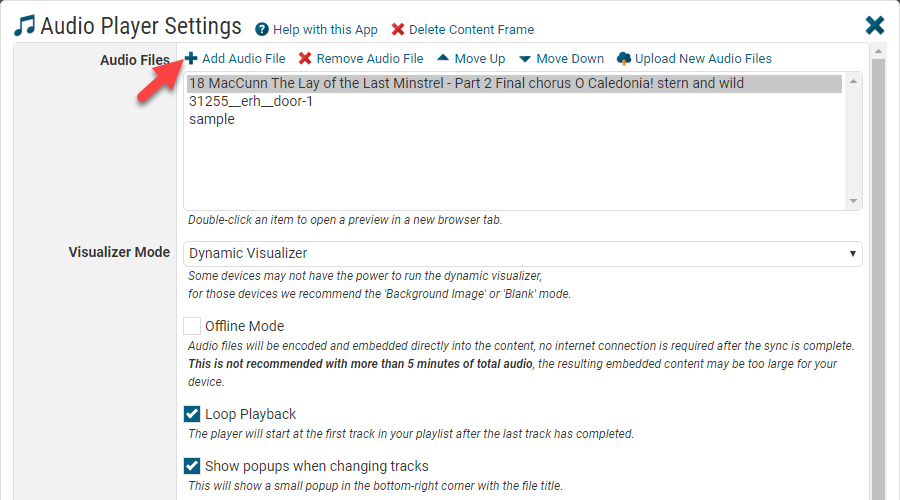Click the Move Down arrow icon
This screenshot has height=500, width=900.
(525, 58)
